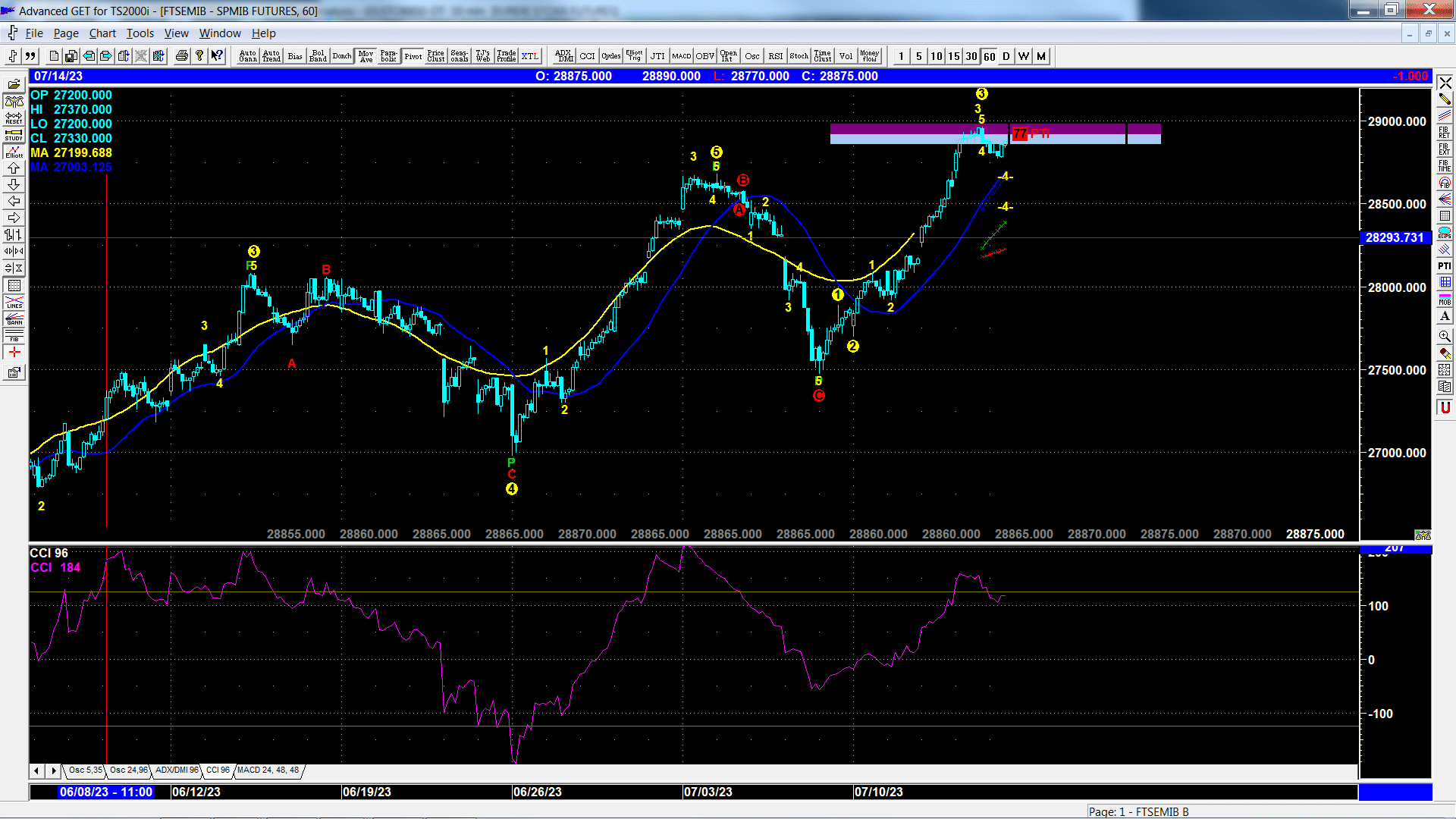This screenshot has height=819, width=1456.
Task: Enable the Seasonals study
Action: (460, 56)
